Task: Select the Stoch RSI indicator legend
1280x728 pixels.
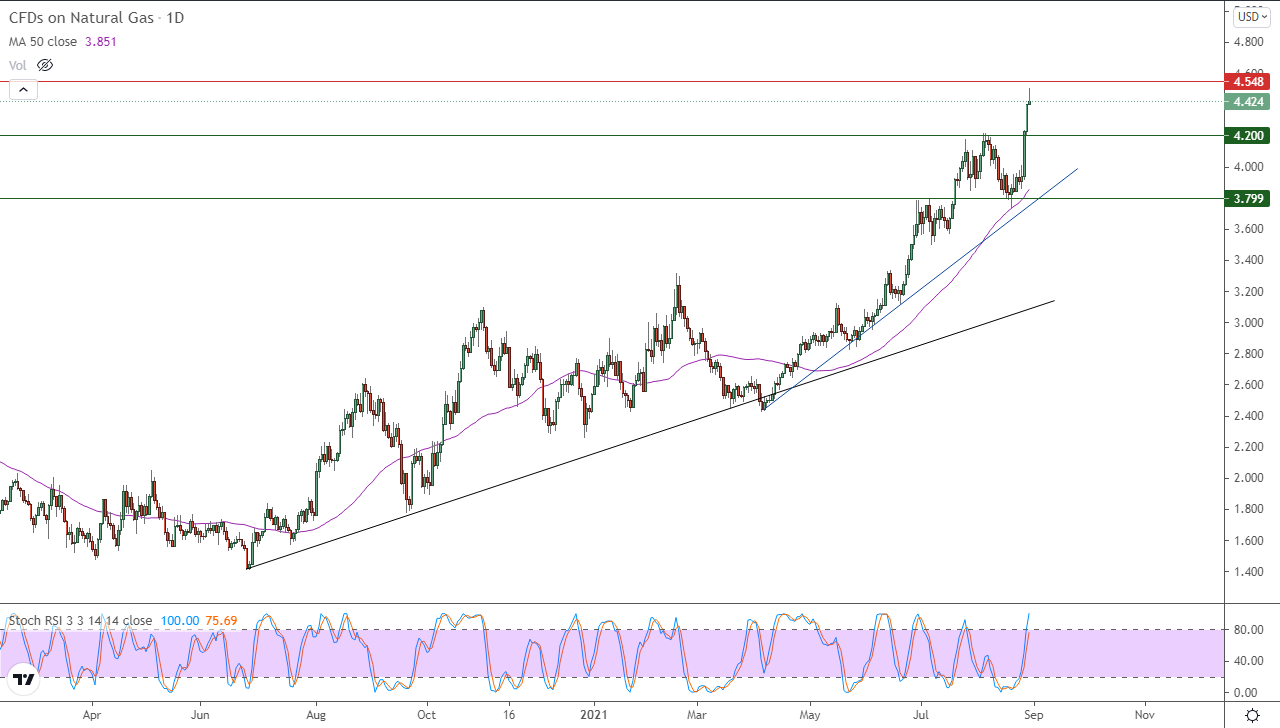Action: pos(81,621)
